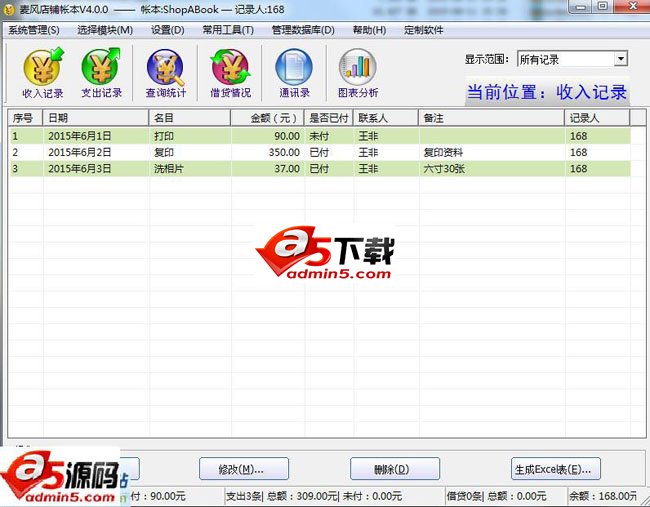Click the app icon in title bar
Image resolution: width=650 pixels, height=507 pixels.
tap(9, 10)
